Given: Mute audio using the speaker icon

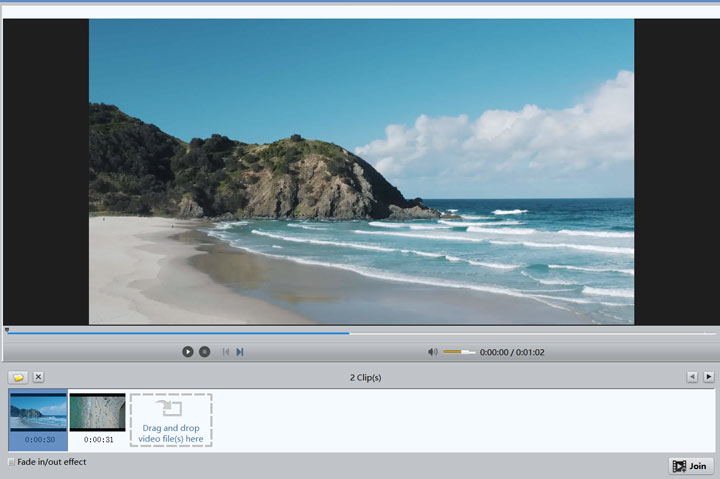Looking at the screenshot, I should point(433,352).
